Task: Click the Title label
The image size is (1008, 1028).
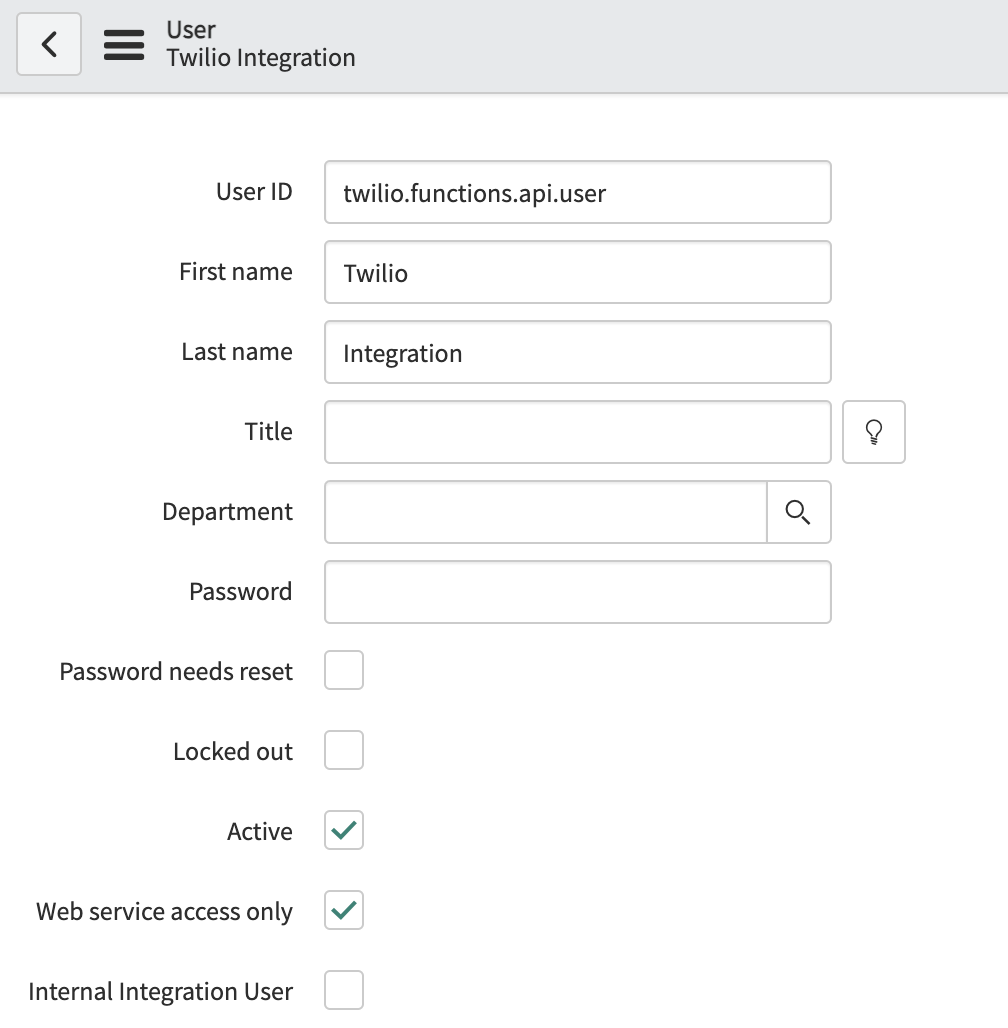Action: (x=269, y=431)
